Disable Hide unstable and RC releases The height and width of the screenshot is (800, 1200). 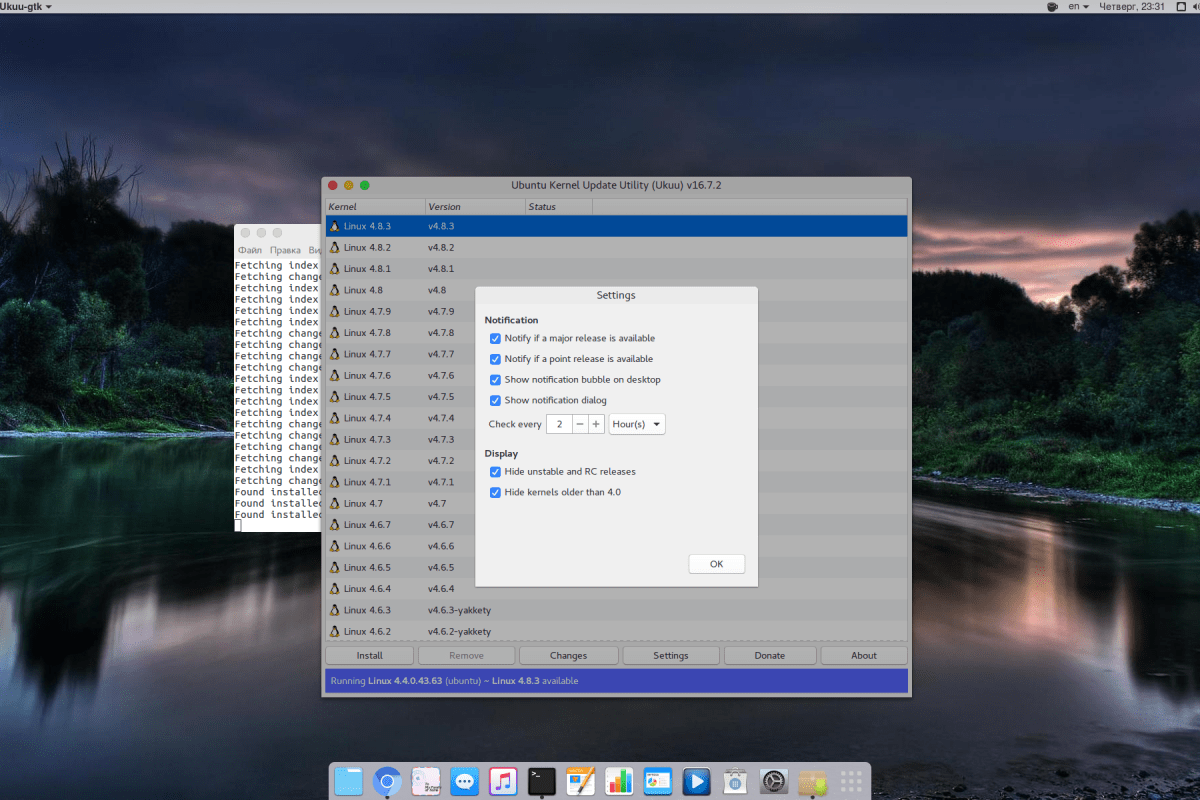pos(495,472)
